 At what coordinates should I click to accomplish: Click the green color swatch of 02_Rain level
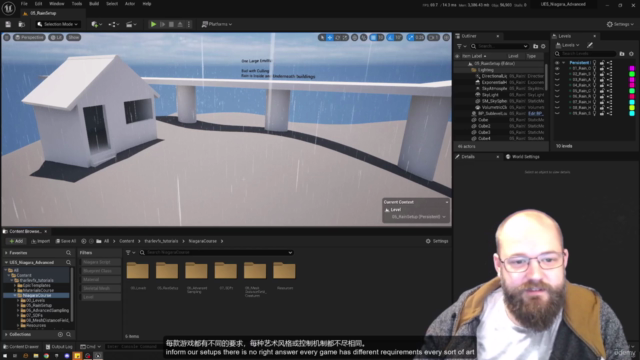pos(632,74)
